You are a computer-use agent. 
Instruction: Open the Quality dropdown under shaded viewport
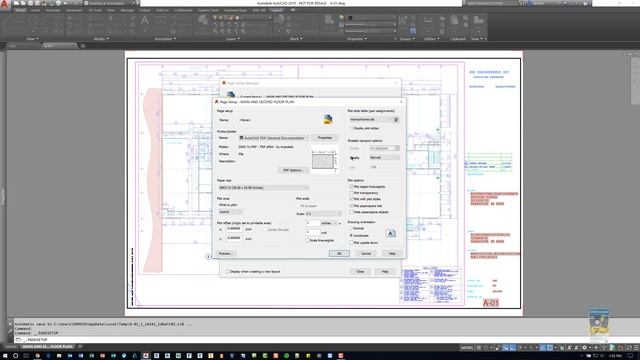384,158
